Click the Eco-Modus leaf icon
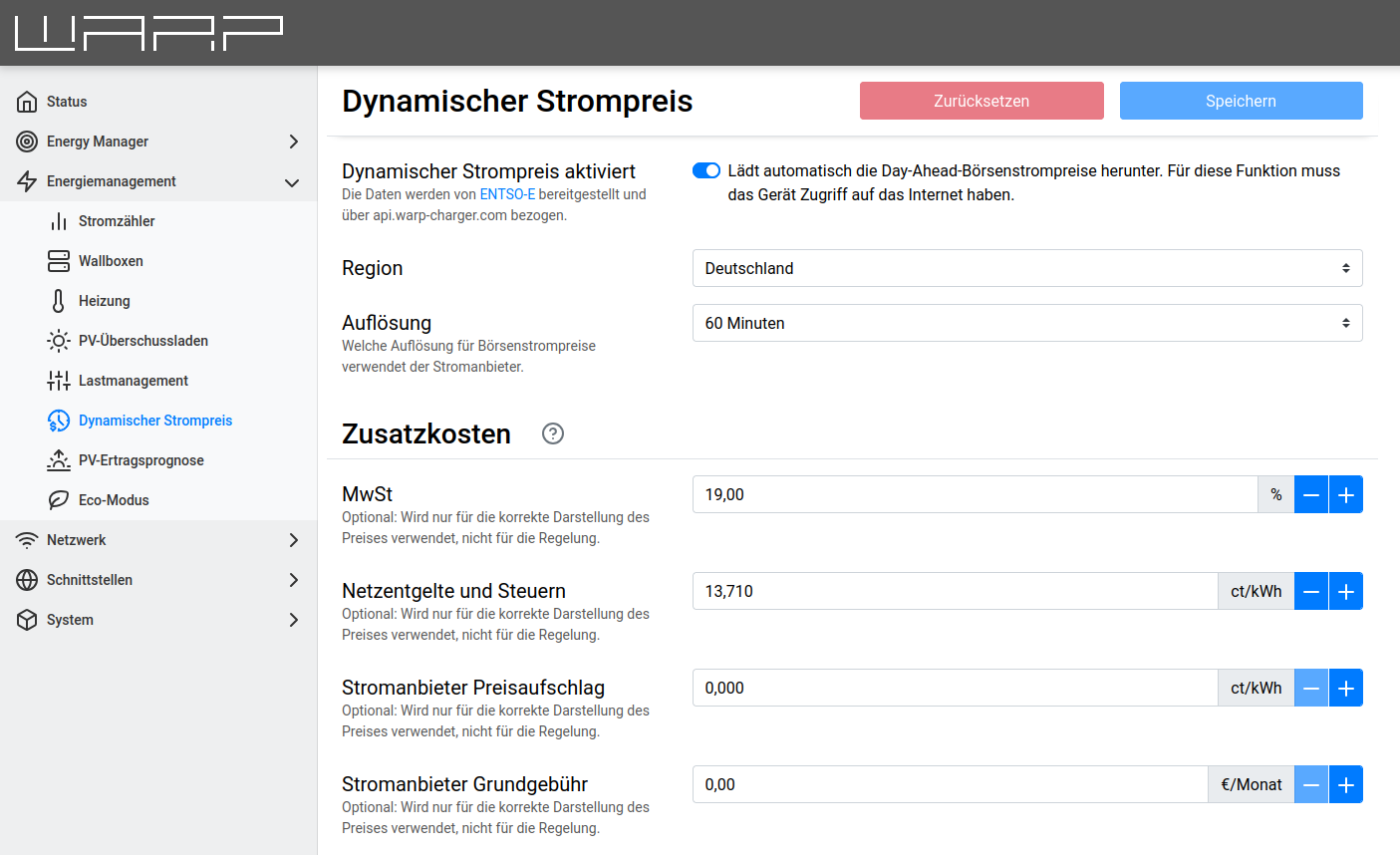 point(59,500)
